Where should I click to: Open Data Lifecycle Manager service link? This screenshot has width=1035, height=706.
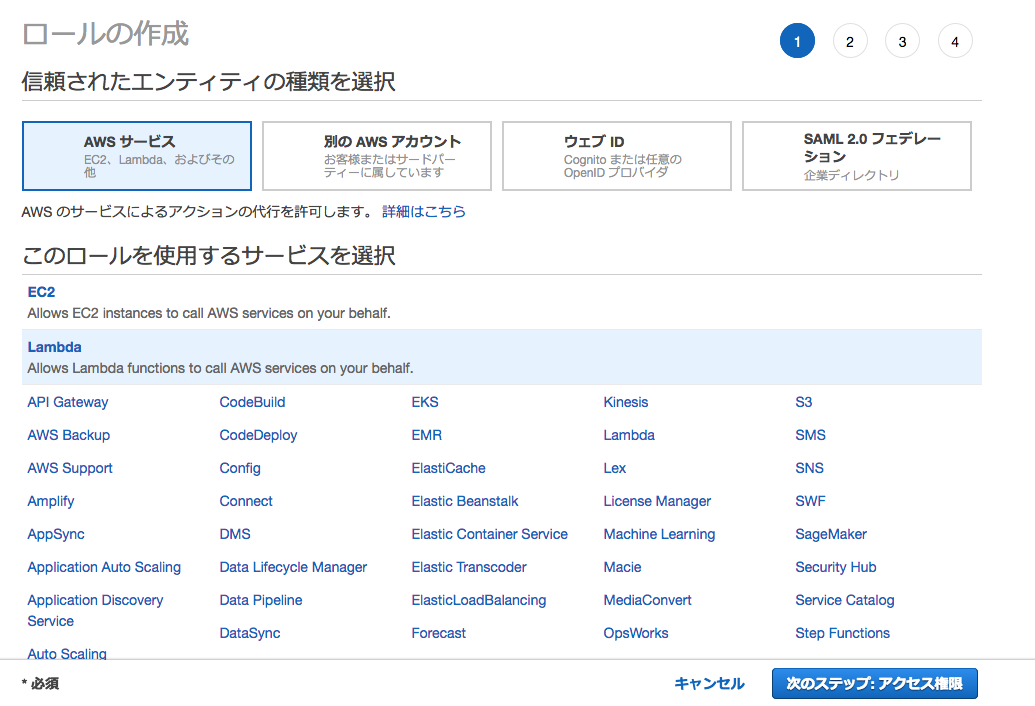click(x=293, y=567)
